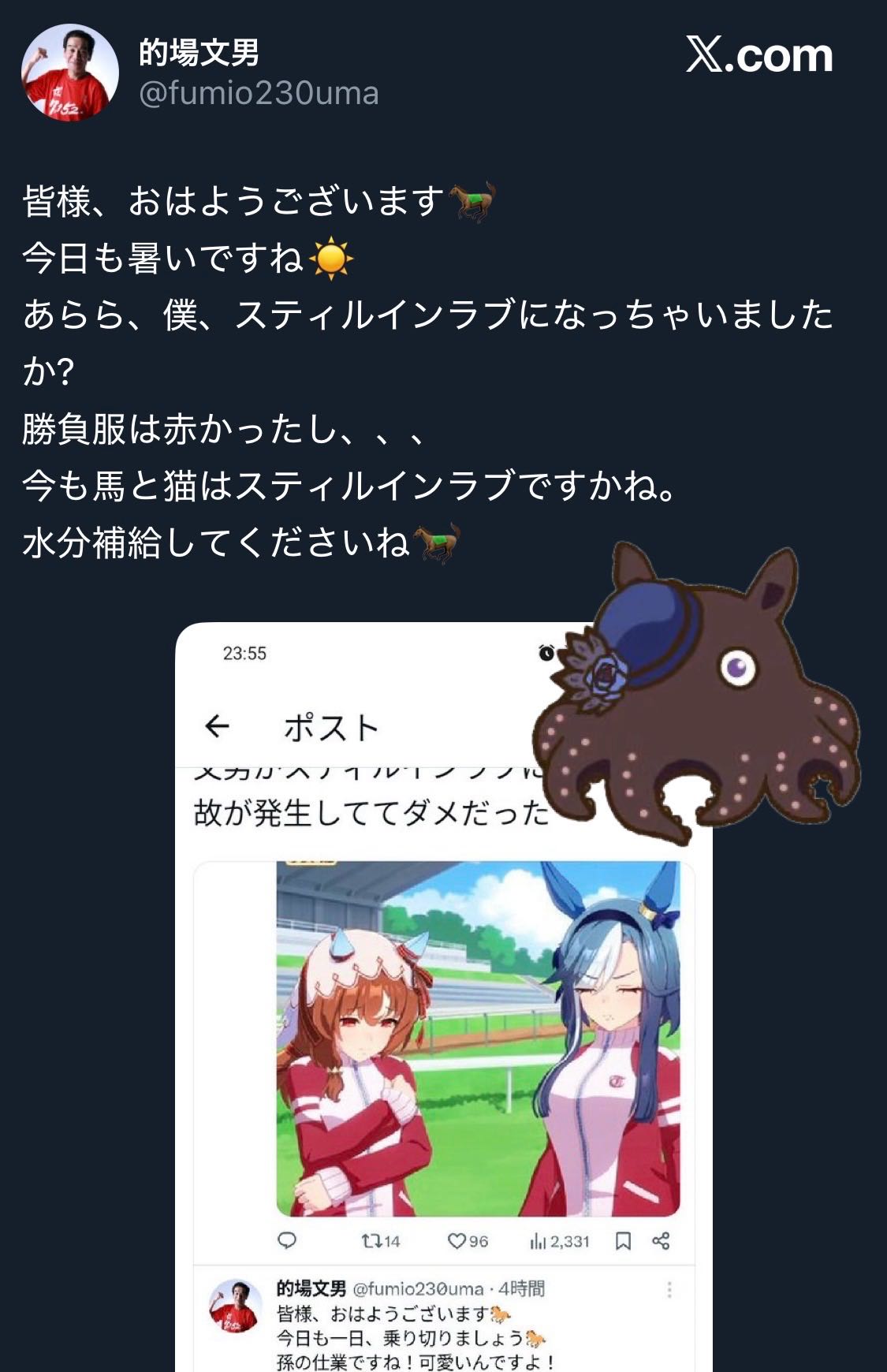This screenshot has height=1372, width=887.
Task: Tap the back arrow beside ポスト
Action: tap(217, 725)
